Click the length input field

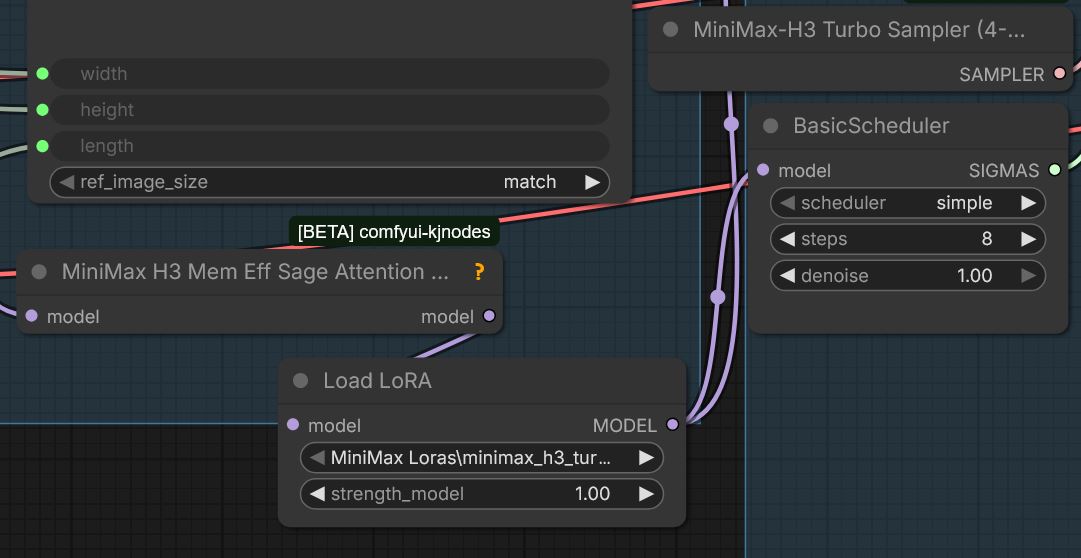(330, 146)
